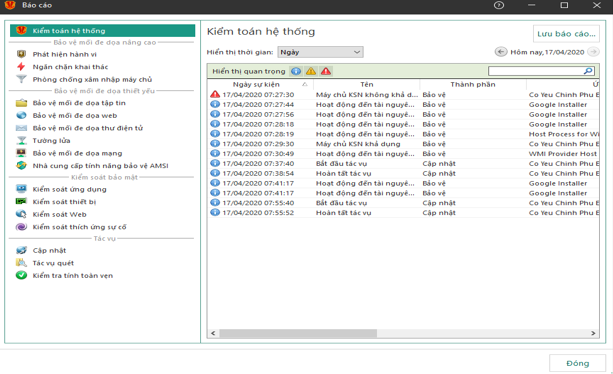Select the 17/04/2020 07:28:18 event row

pos(403,124)
